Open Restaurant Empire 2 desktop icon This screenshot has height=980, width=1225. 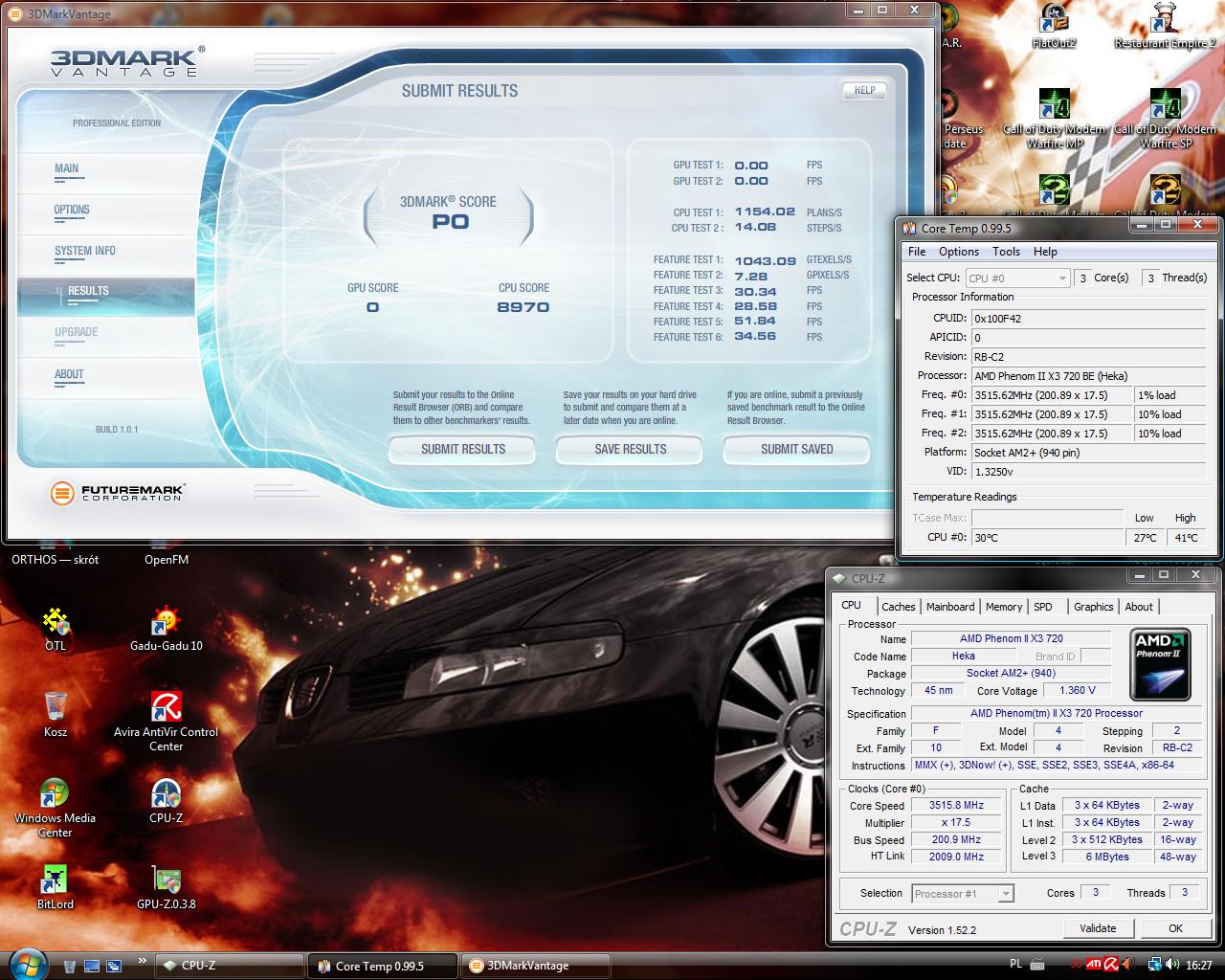(1165, 26)
